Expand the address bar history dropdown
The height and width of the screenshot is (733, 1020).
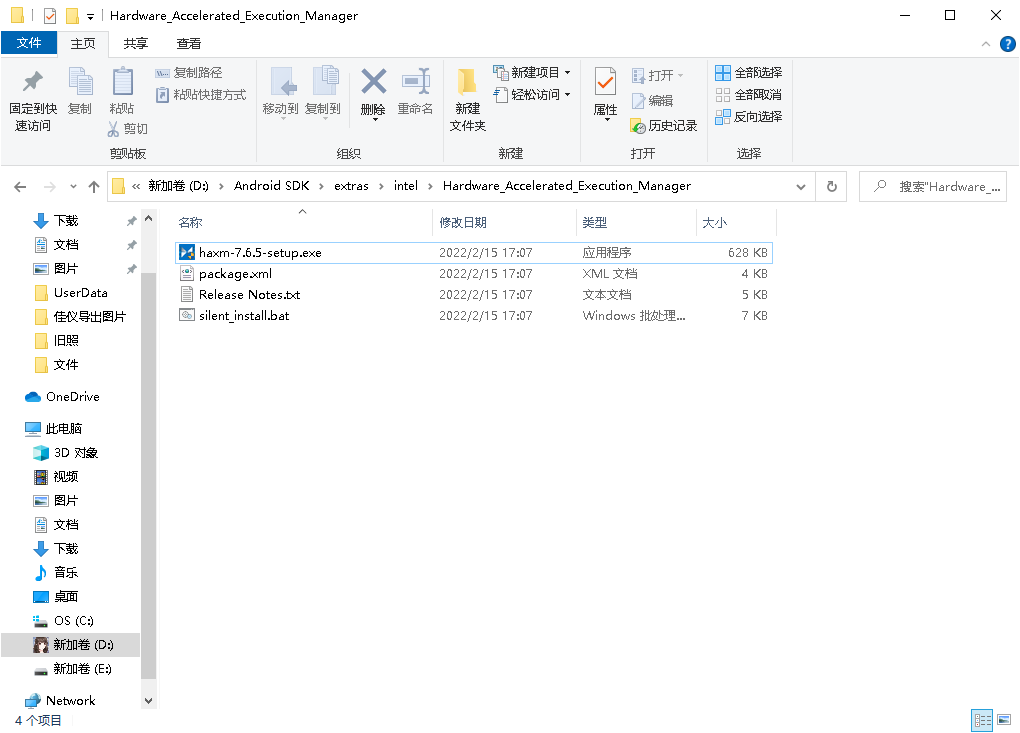(801, 187)
